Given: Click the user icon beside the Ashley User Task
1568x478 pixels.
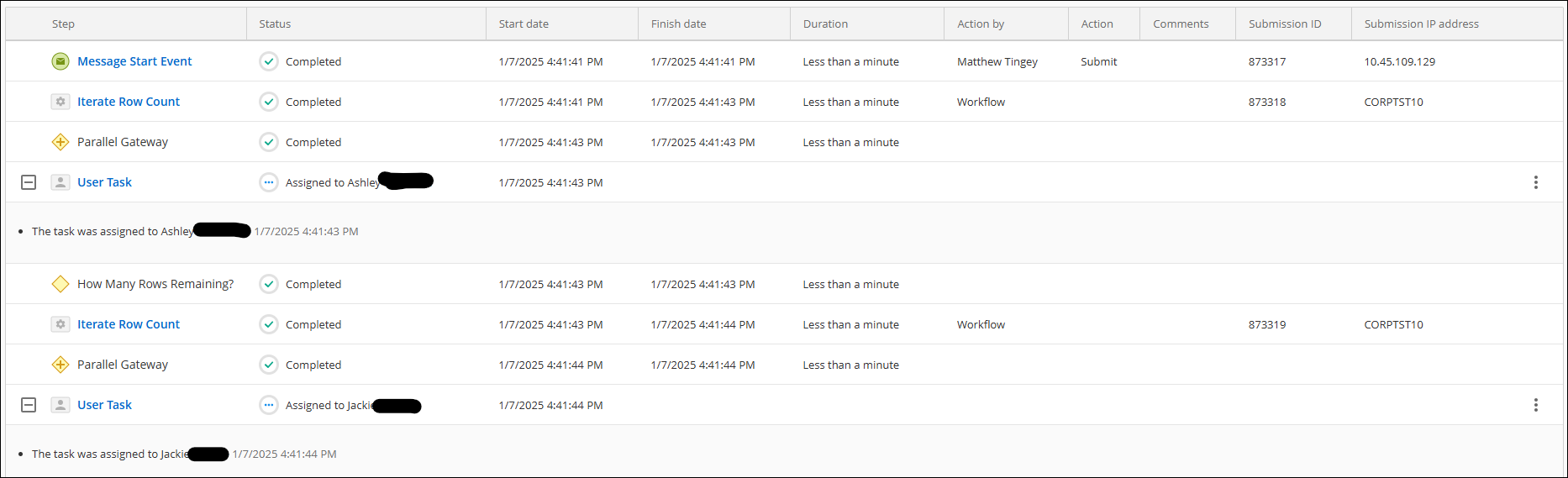Looking at the screenshot, I should click(x=61, y=182).
